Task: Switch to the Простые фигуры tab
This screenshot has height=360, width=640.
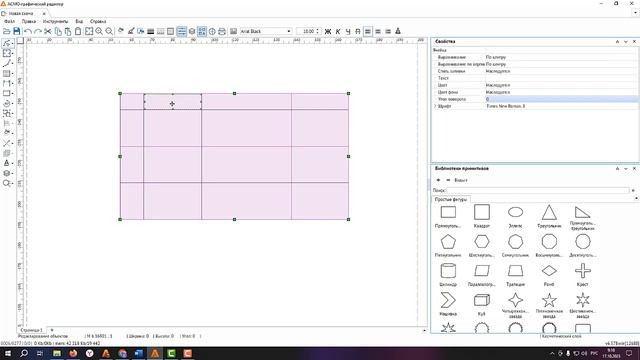Action: [x=451, y=200]
